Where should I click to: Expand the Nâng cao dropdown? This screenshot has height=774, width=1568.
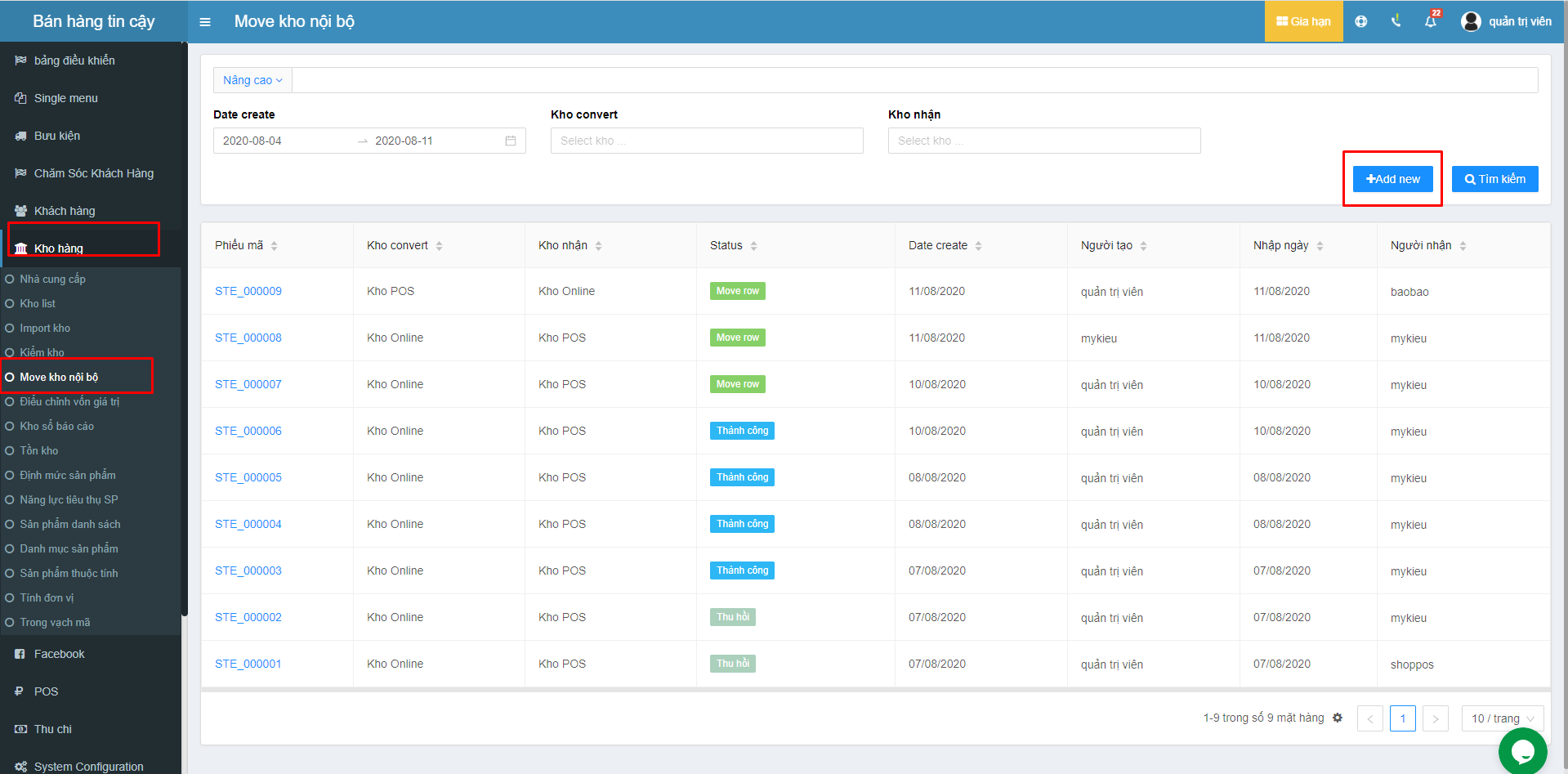tap(252, 80)
